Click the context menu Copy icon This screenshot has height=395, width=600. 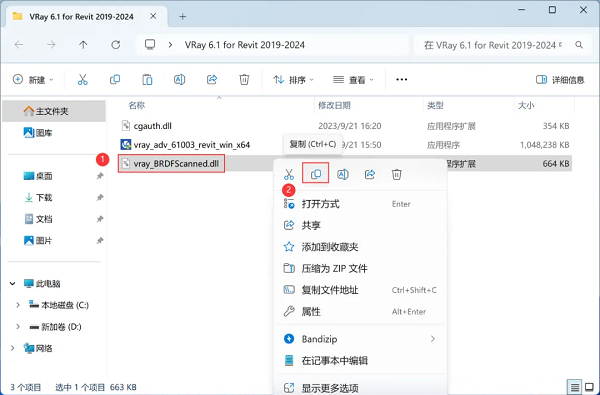(x=316, y=175)
